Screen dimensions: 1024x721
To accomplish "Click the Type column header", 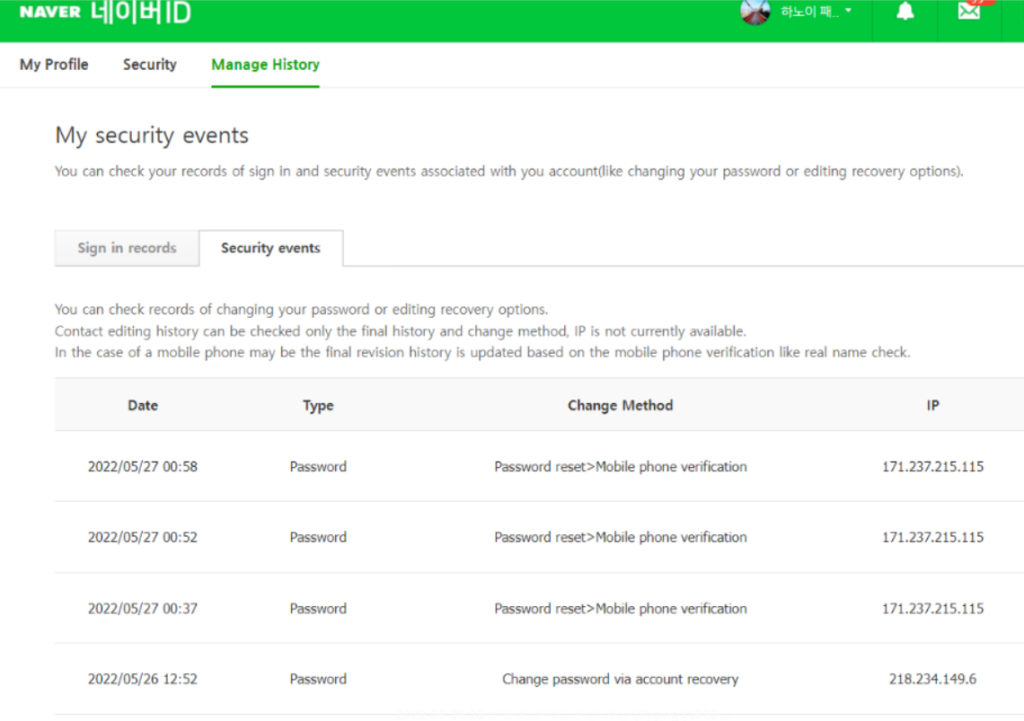I will pyautogui.click(x=318, y=406).
